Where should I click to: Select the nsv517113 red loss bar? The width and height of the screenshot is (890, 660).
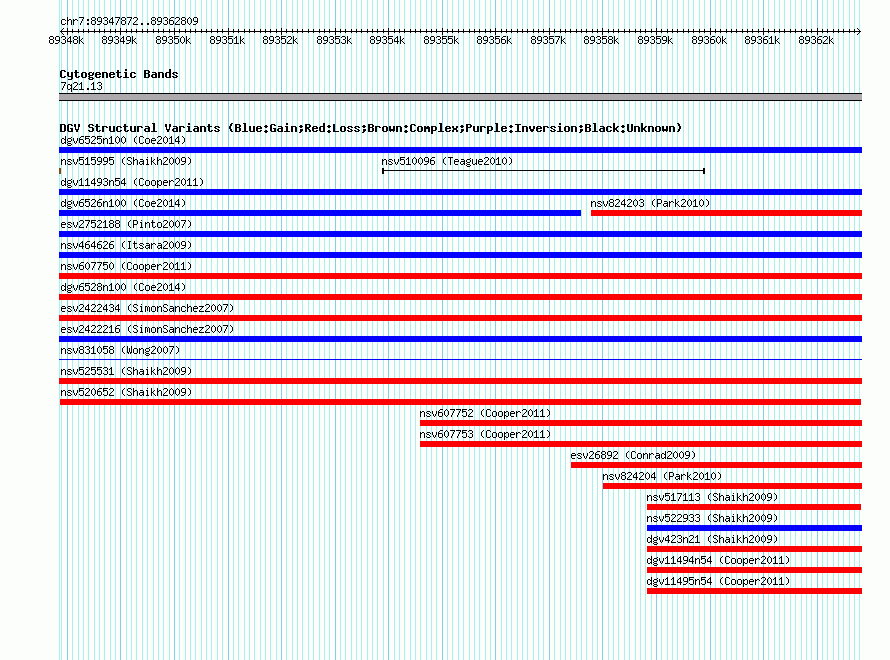pyautogui.click(x=754, y=507)
